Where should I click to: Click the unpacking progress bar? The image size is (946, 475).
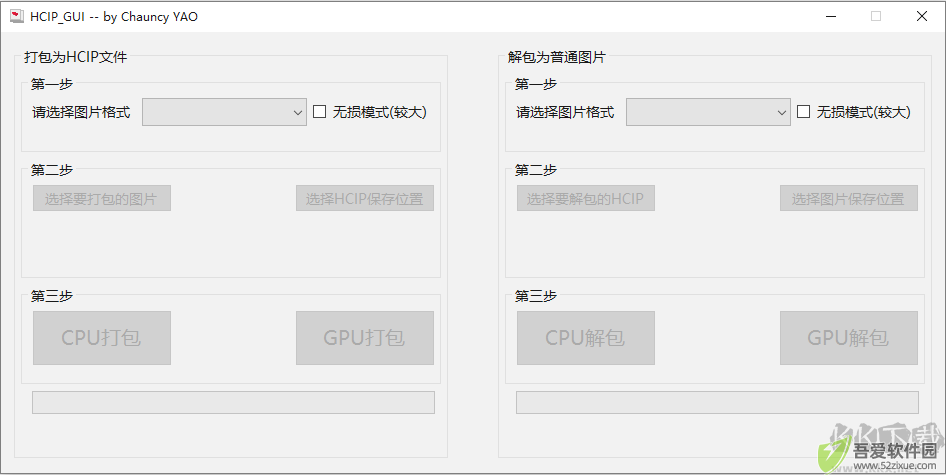[x=717, y=403]
